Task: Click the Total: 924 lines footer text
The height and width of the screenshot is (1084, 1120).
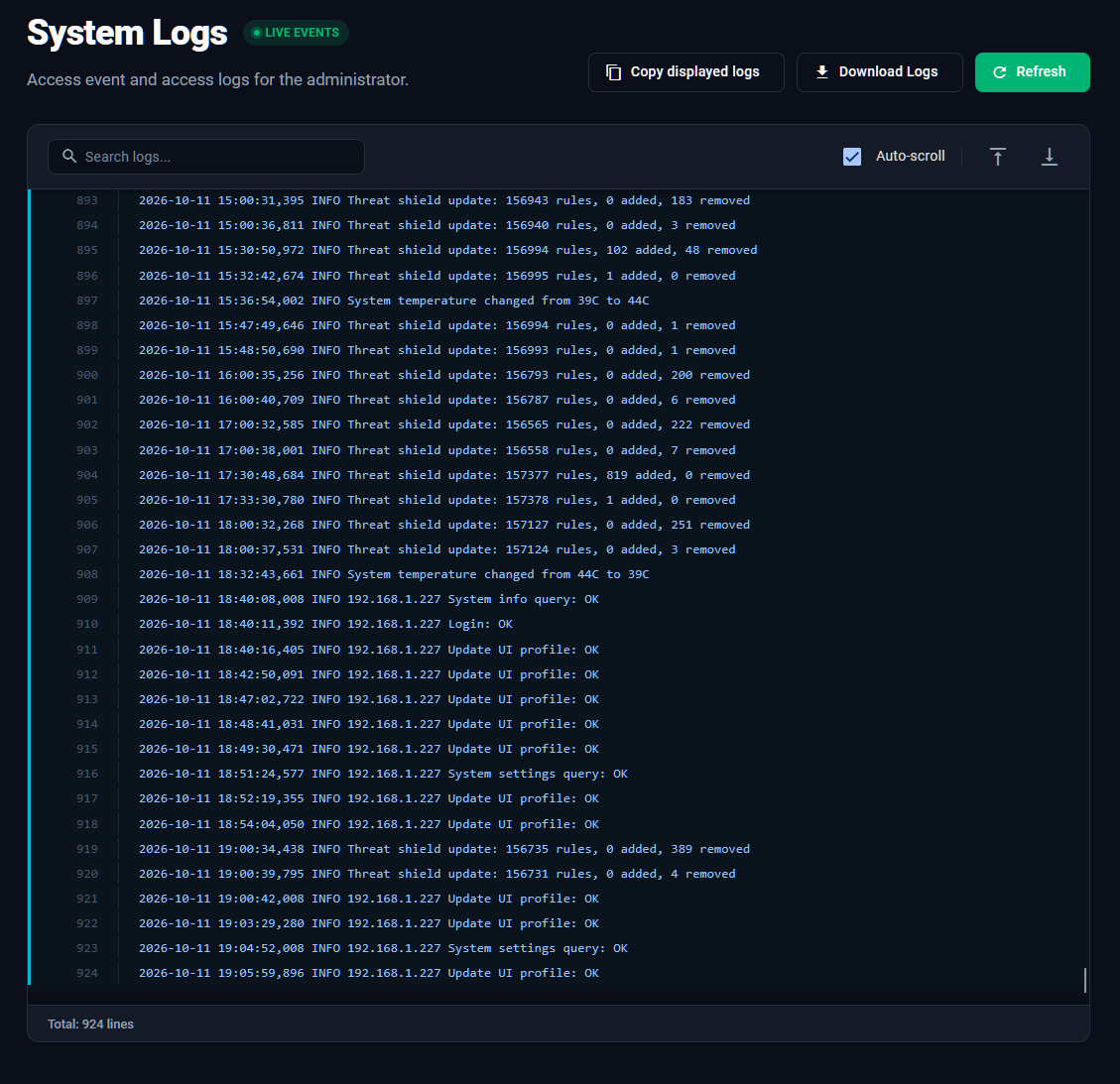Action: pyautogui.click(x=90, y=1024)
